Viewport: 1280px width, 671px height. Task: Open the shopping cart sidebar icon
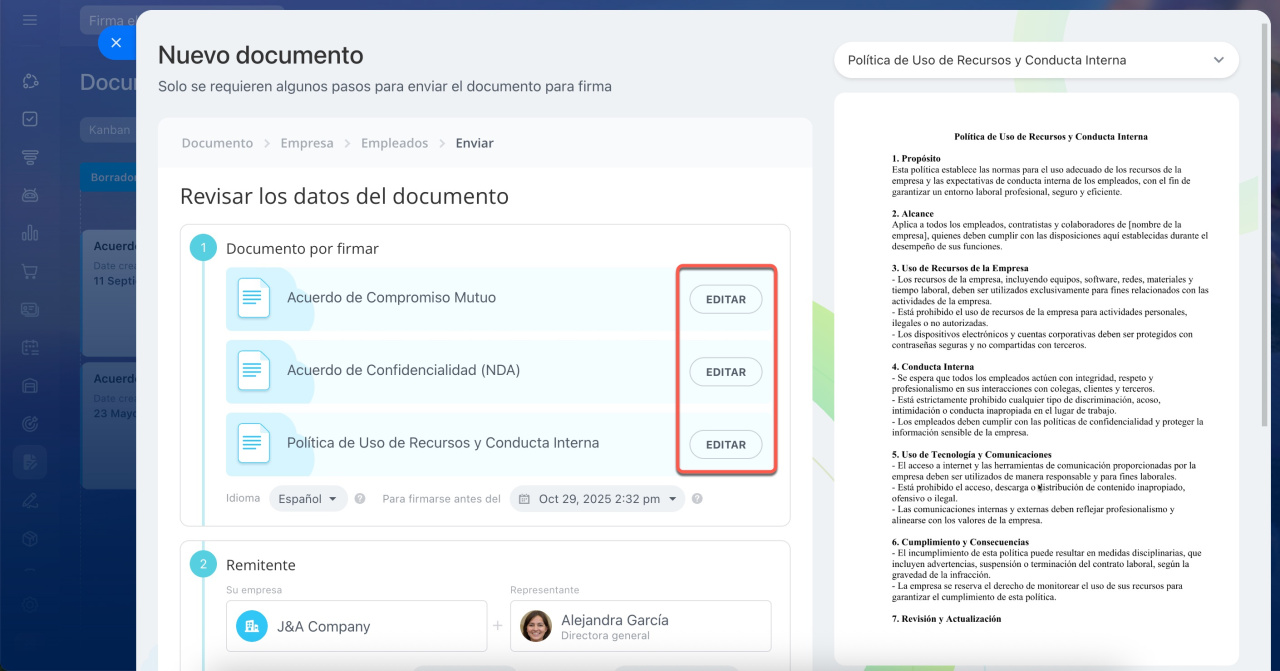click(30, 271)
